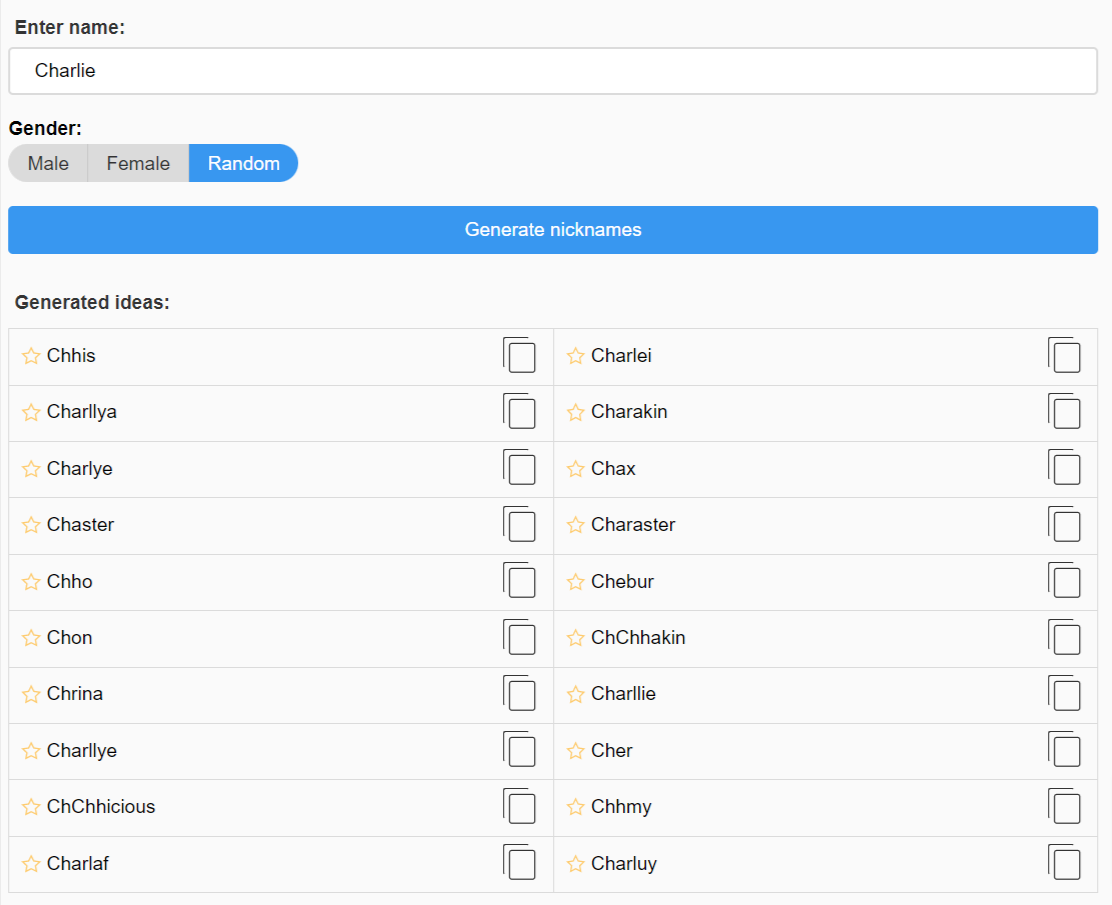Copy the ChChhicious nickname

520,807
